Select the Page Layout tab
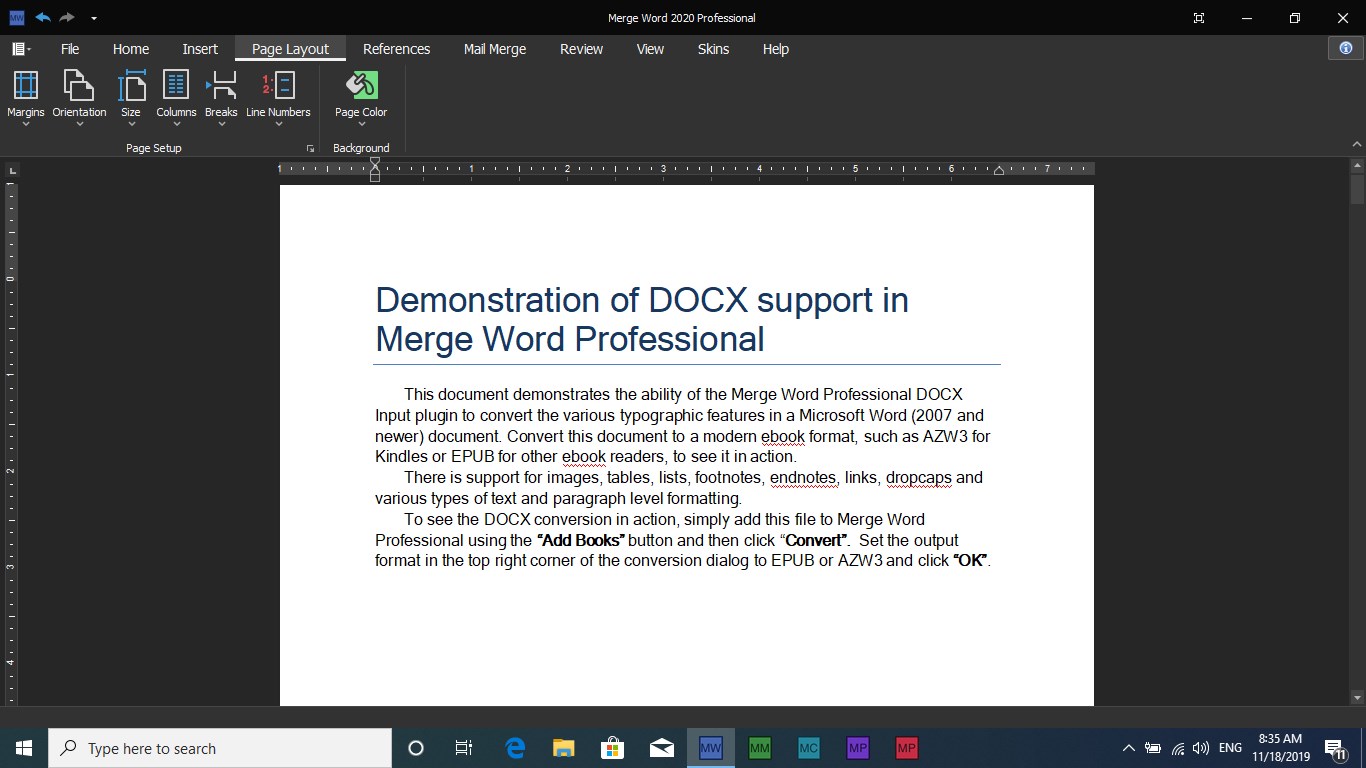Screen dimensions: 1366x768 click(290, 49)
